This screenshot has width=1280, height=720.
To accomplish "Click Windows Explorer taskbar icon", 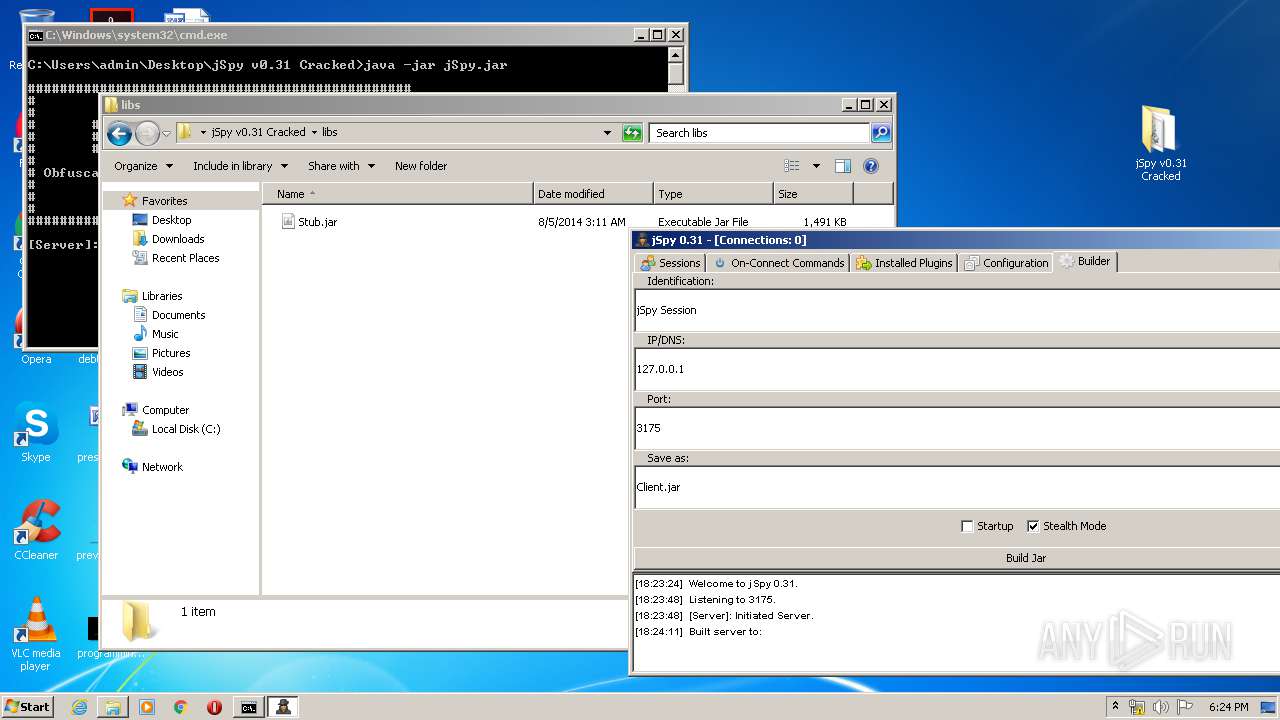I will point(113,707).
